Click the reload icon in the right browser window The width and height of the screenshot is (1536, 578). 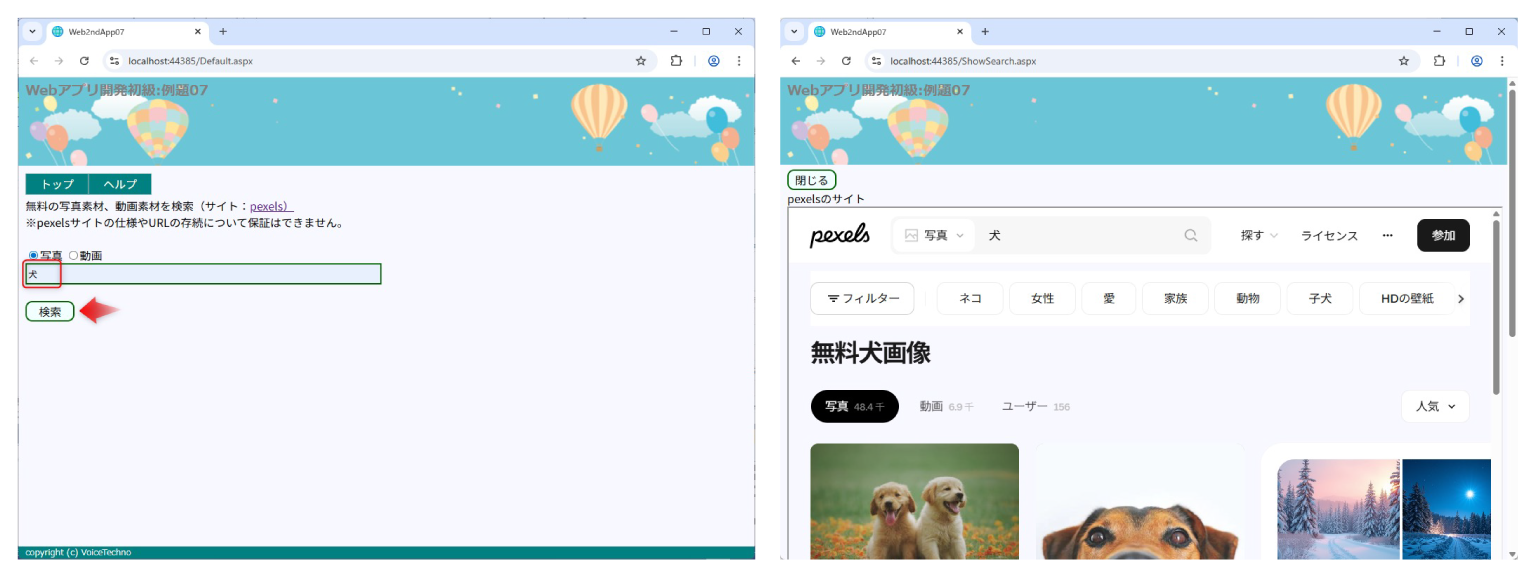coord(848,60)
